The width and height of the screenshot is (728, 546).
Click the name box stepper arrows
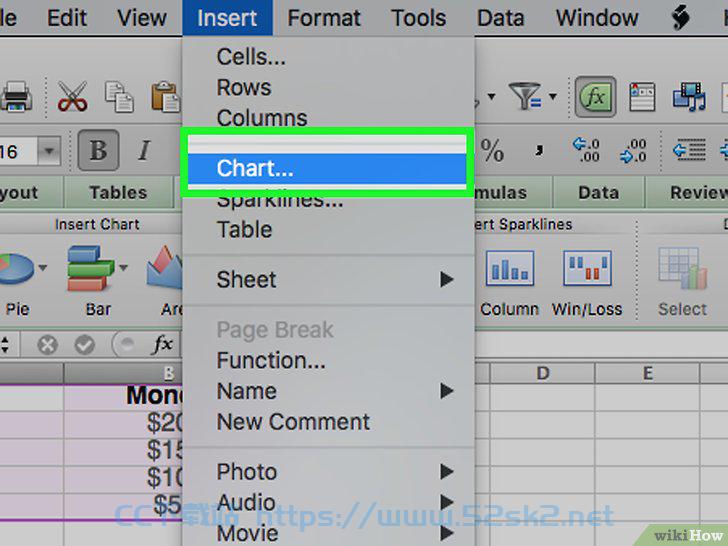(x=5, y=345)
